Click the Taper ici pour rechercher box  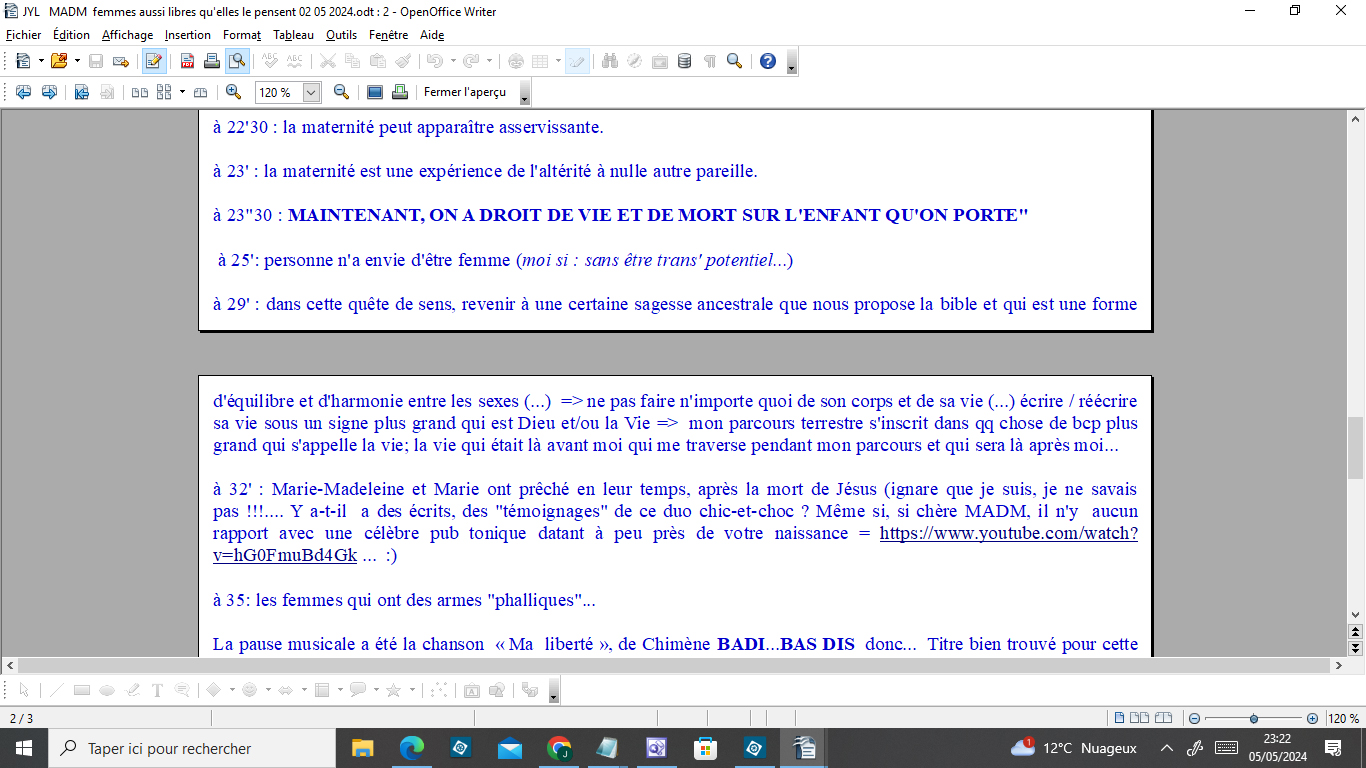(x=191, y=748)
